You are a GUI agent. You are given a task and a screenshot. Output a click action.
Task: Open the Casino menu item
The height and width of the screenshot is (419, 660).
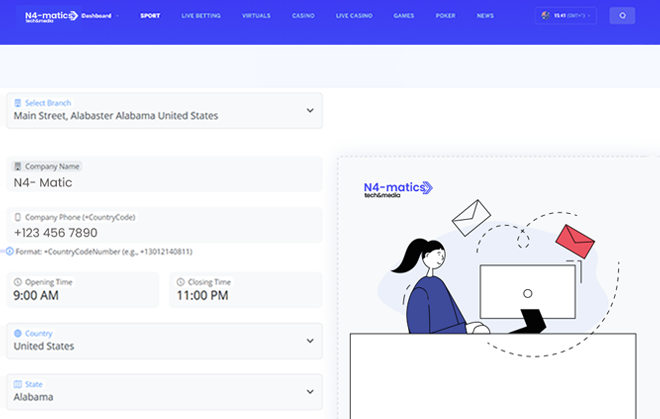point(303,16)
